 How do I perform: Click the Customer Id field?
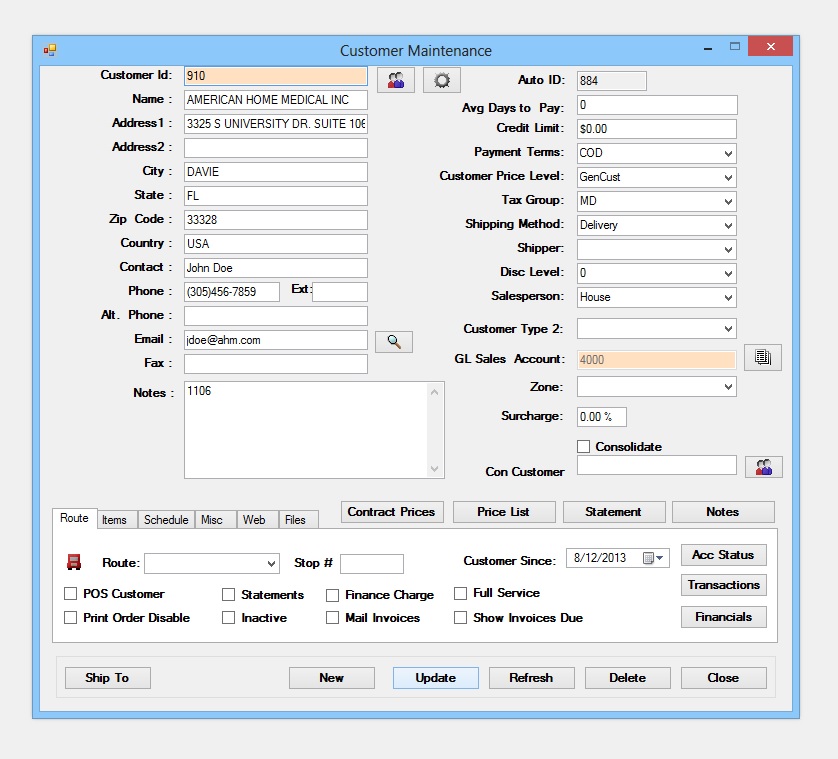click(x=276, y=76)
